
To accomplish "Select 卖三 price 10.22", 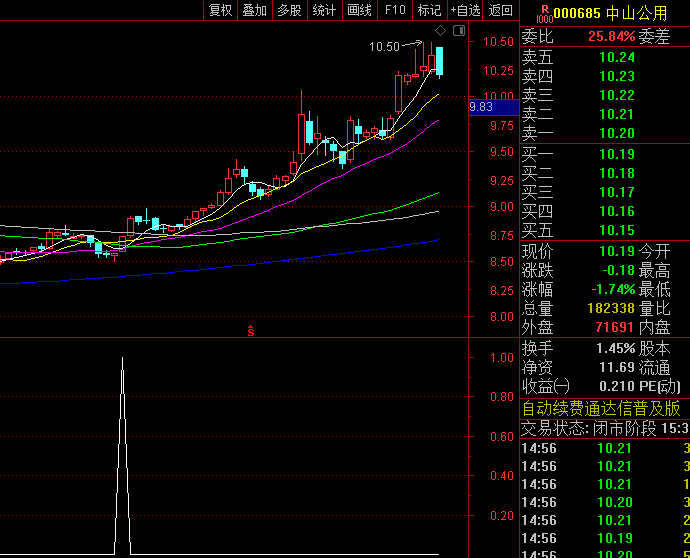I will pyautogui.click(x=617, y=95).
